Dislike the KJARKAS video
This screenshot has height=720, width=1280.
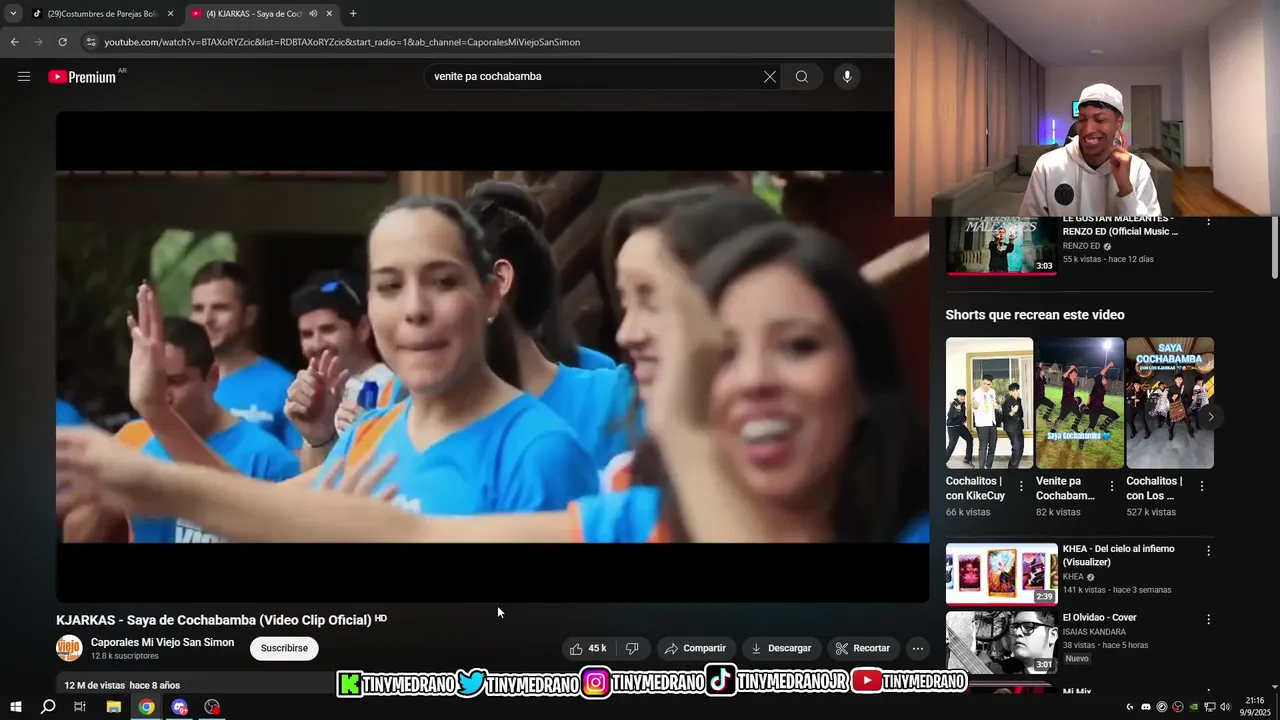(632, 648)
